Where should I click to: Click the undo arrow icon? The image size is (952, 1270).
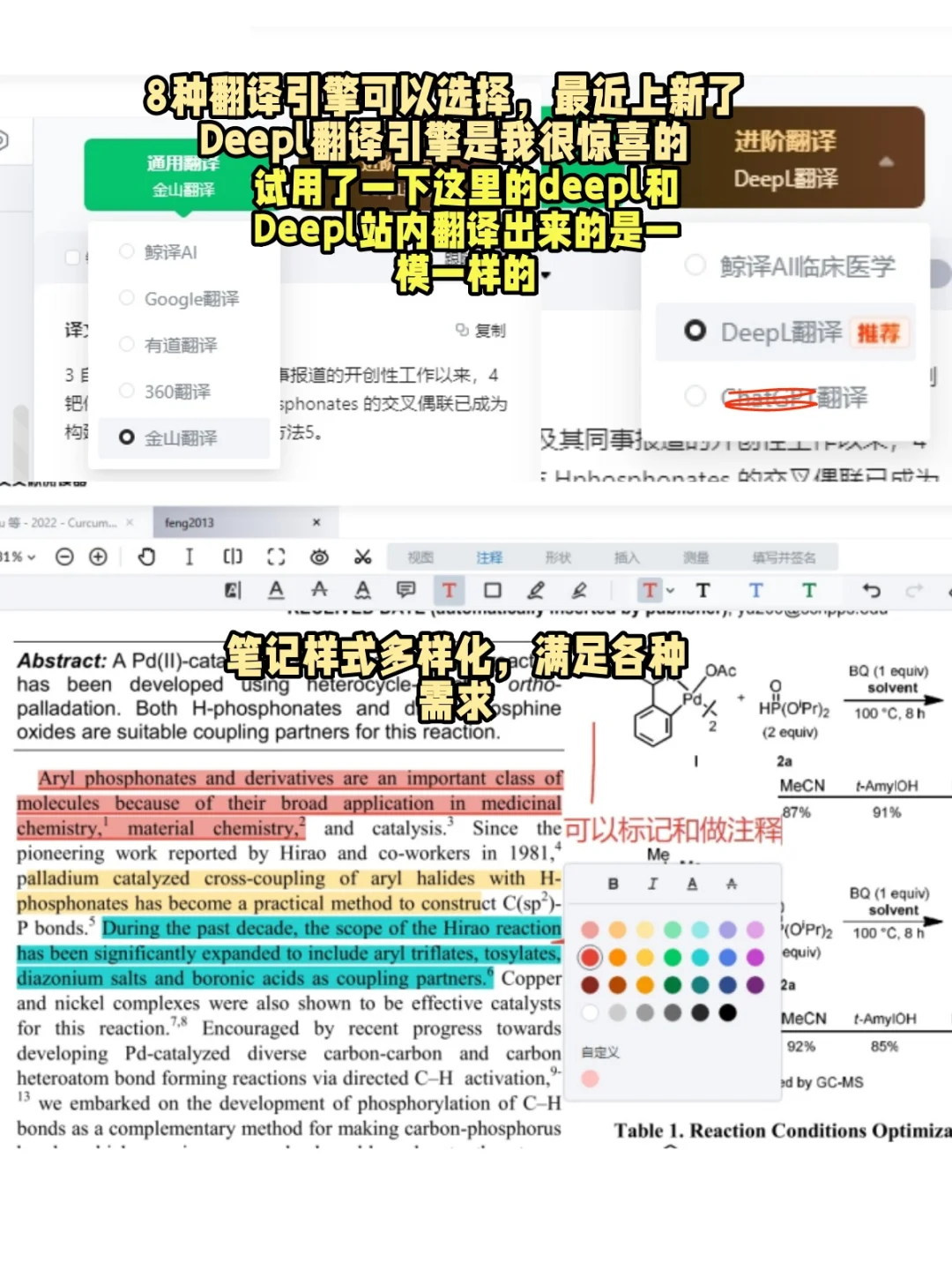click(871, 590)
